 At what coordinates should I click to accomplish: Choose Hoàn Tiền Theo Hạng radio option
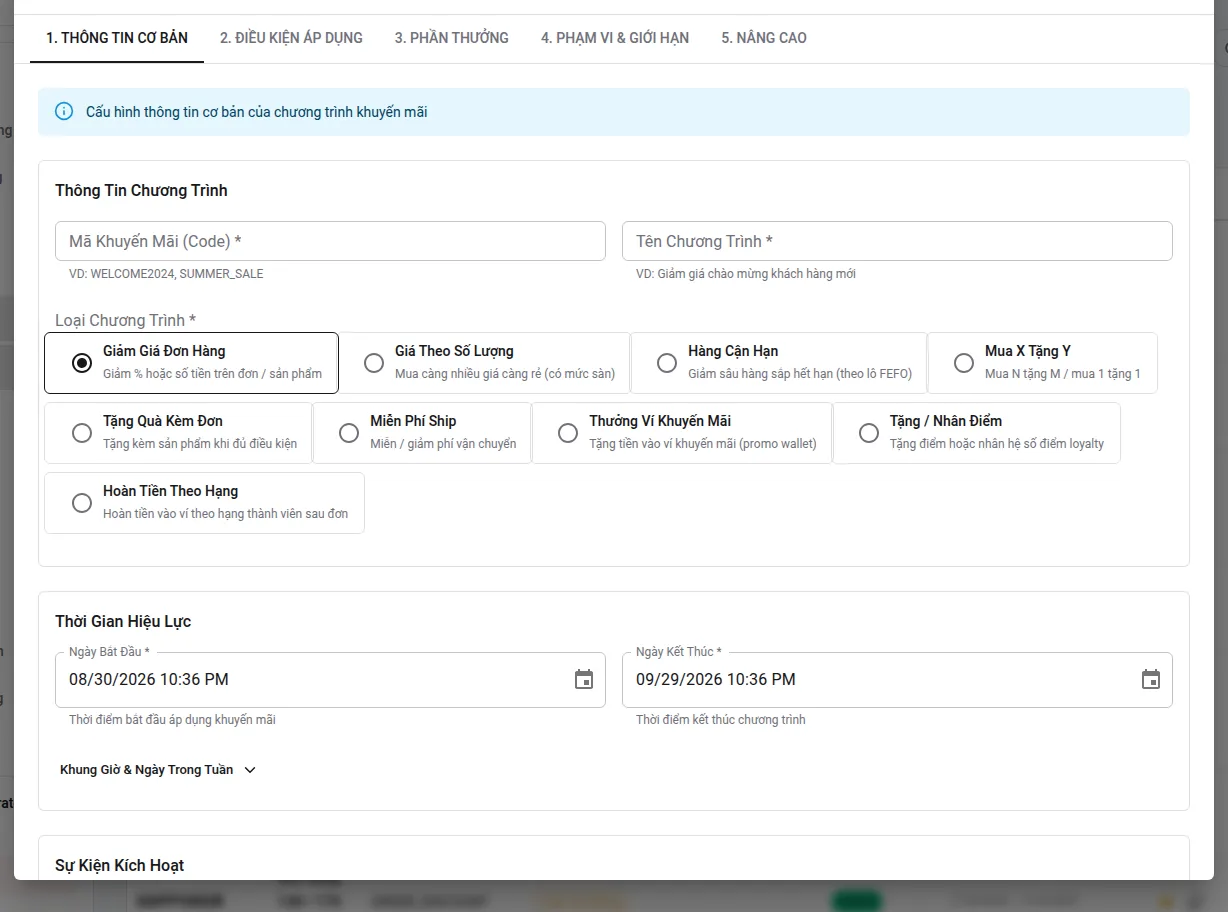(82, 503)
